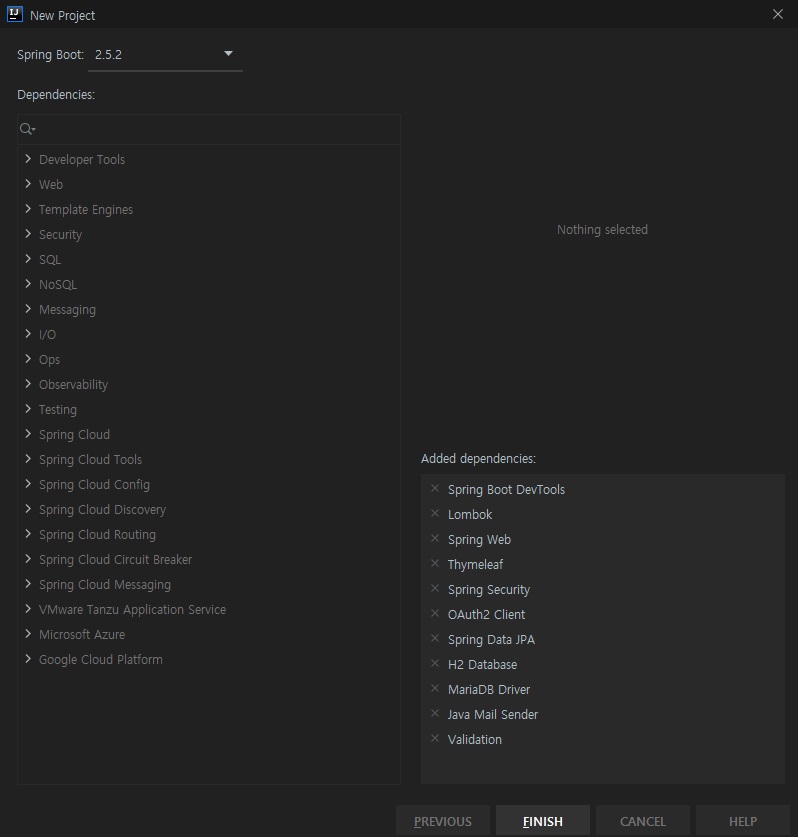Screen dimensions: 798x837
Task: Select 'Lombok' in added dependencies
Action: coord(470,515)
